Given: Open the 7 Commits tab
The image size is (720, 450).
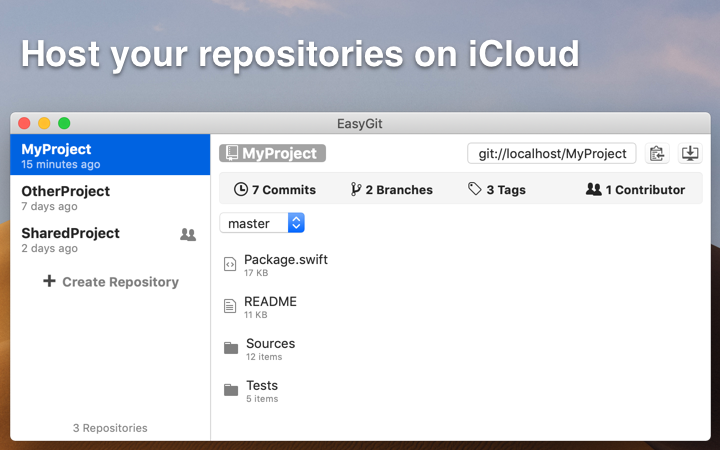Looking at the screenshot, I should [275, 190].
